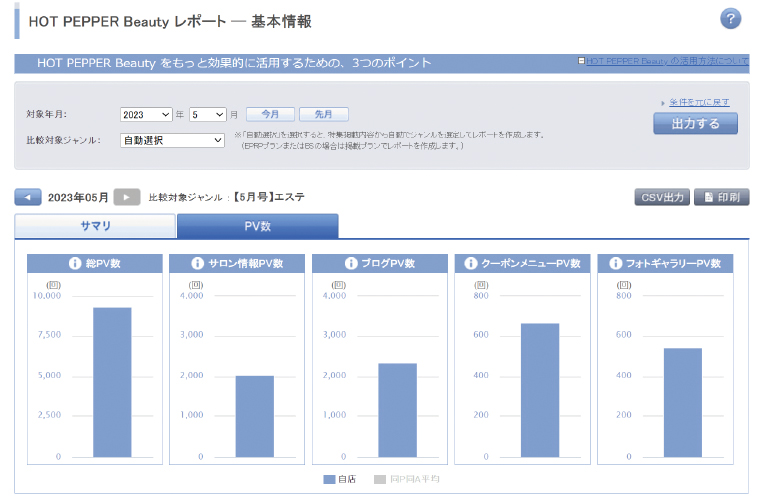
Task: Switch to the サマリ tab
Action: pyautogui.click(x=95, y=227)
